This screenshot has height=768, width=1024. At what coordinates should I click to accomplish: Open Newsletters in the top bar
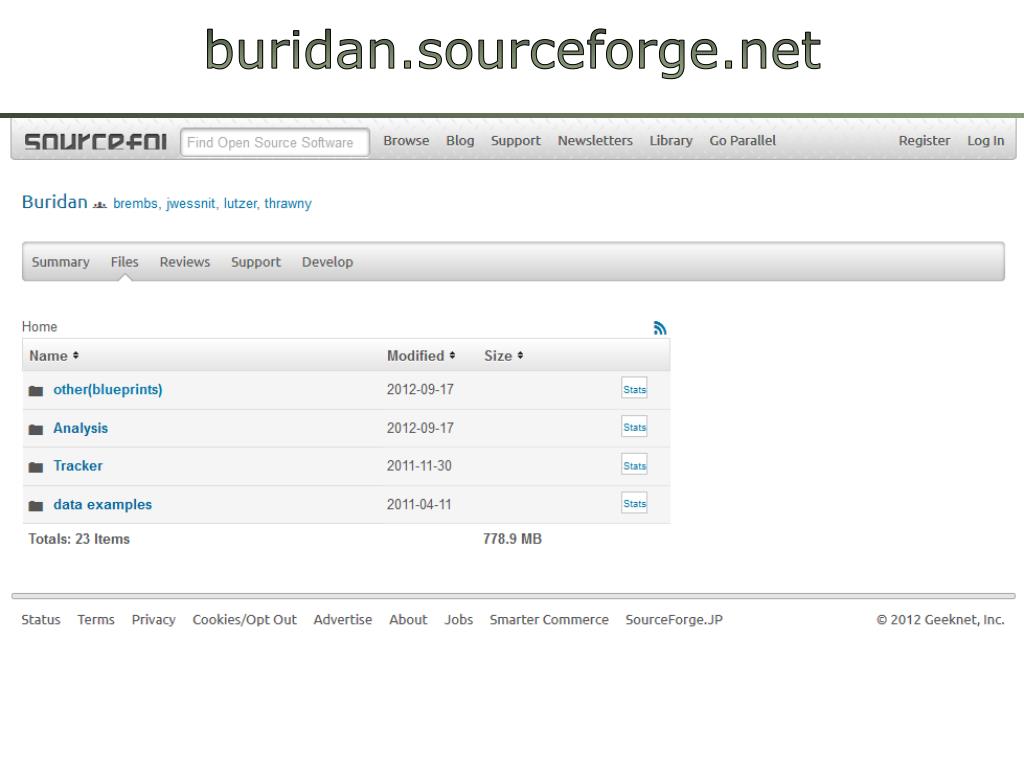(595, 140)
